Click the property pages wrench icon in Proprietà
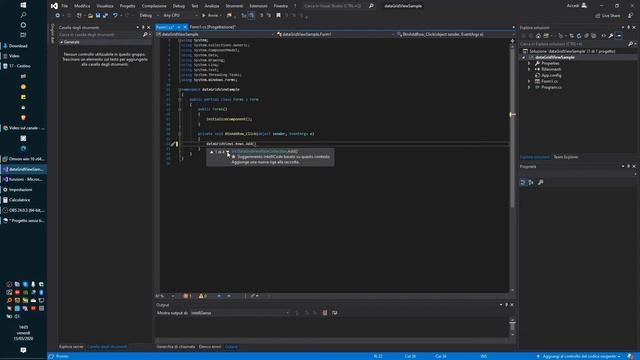This screenshot has height=360, width=640. (x=540, y=182)
